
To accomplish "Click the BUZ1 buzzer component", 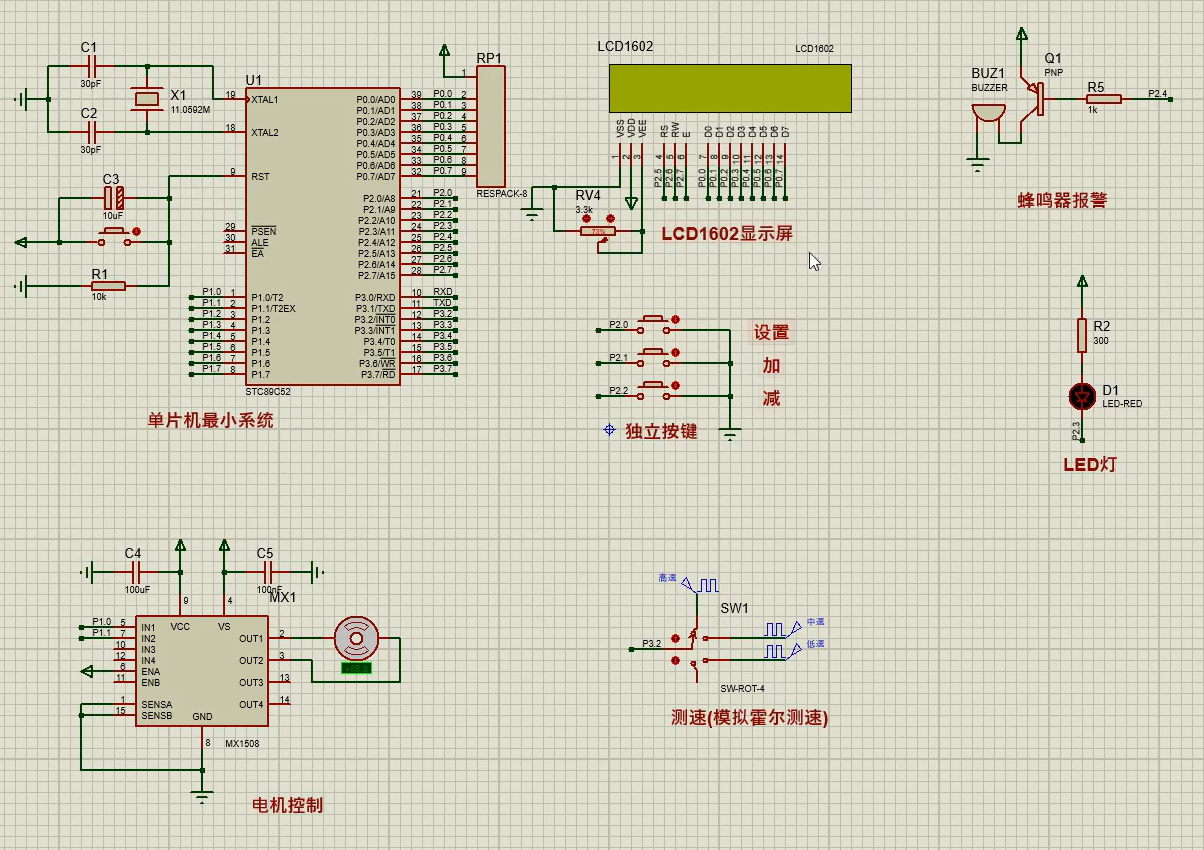I will [988, 112].
